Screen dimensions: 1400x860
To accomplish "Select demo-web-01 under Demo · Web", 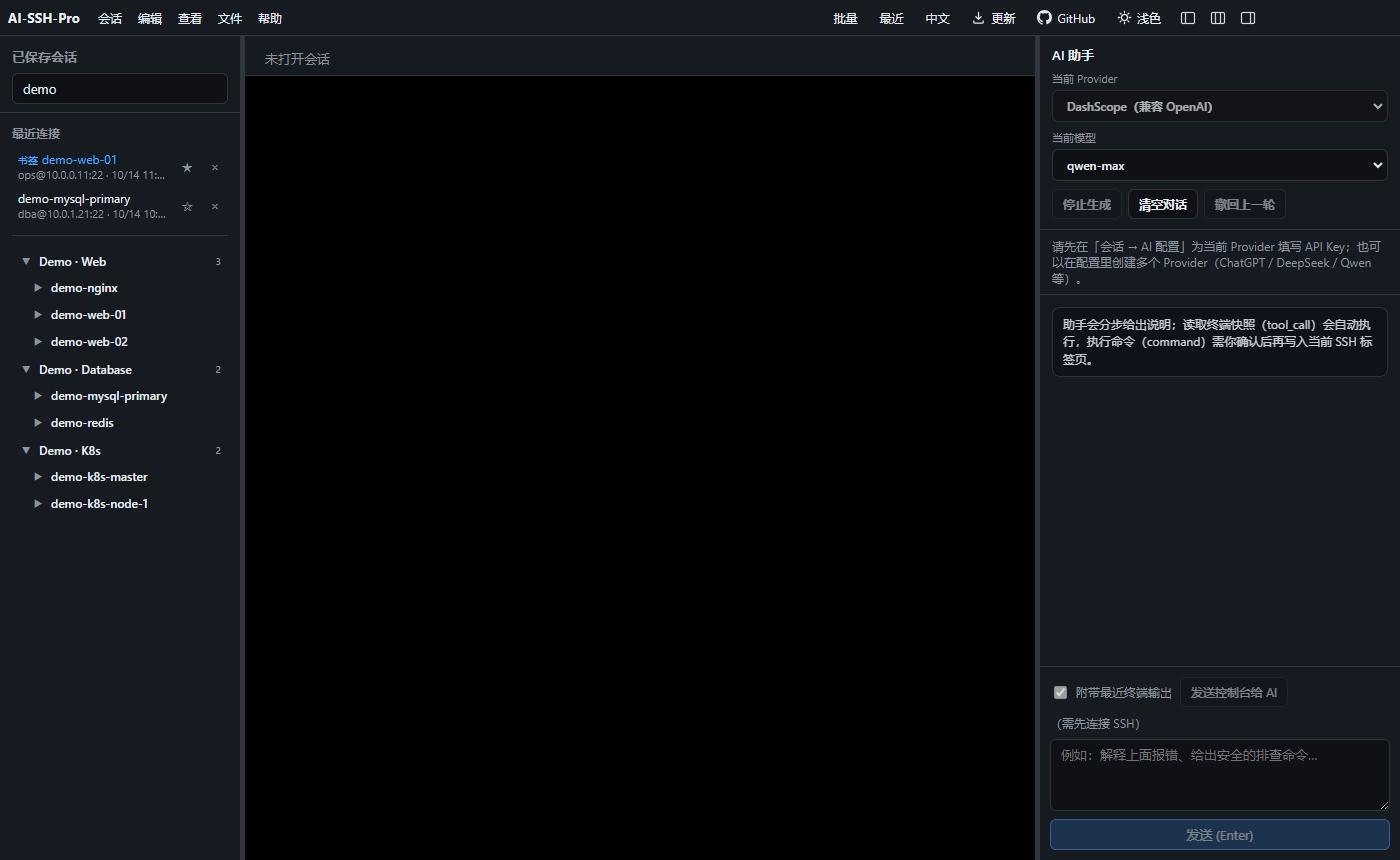I will [88, 315].
